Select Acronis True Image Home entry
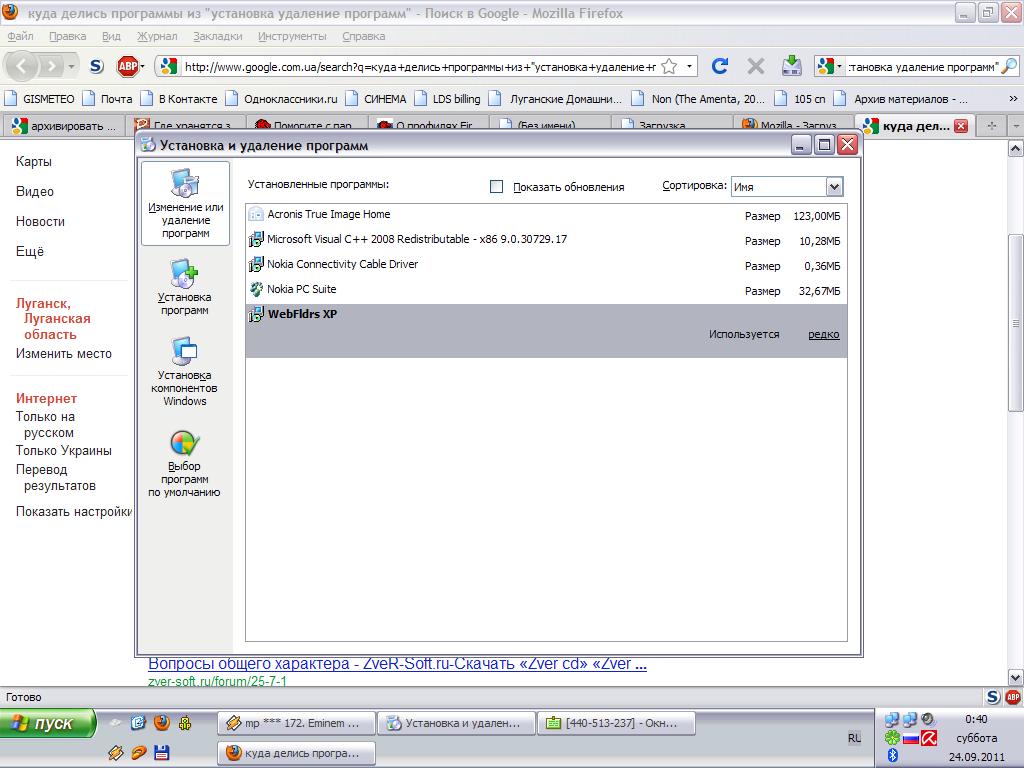The width and height of the screenshot is (1024, 768). (546, 215)
